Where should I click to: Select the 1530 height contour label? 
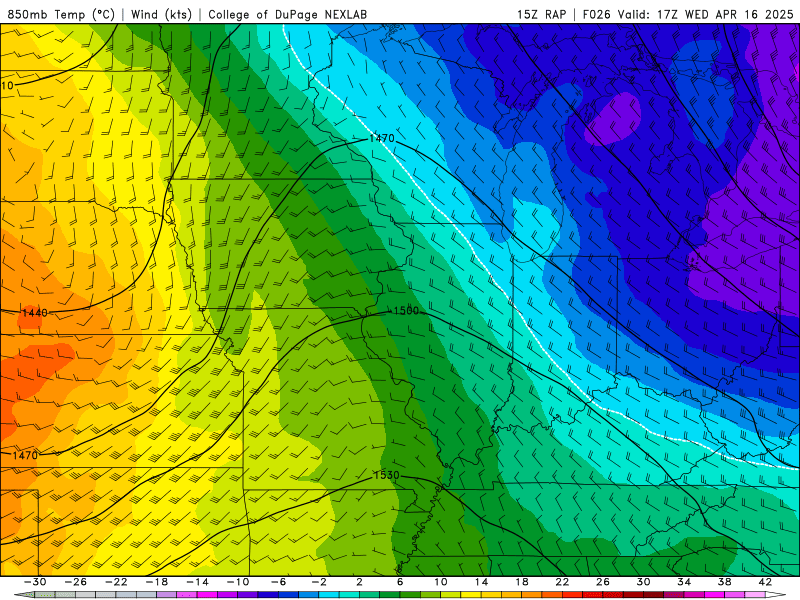tap(386, 475)
